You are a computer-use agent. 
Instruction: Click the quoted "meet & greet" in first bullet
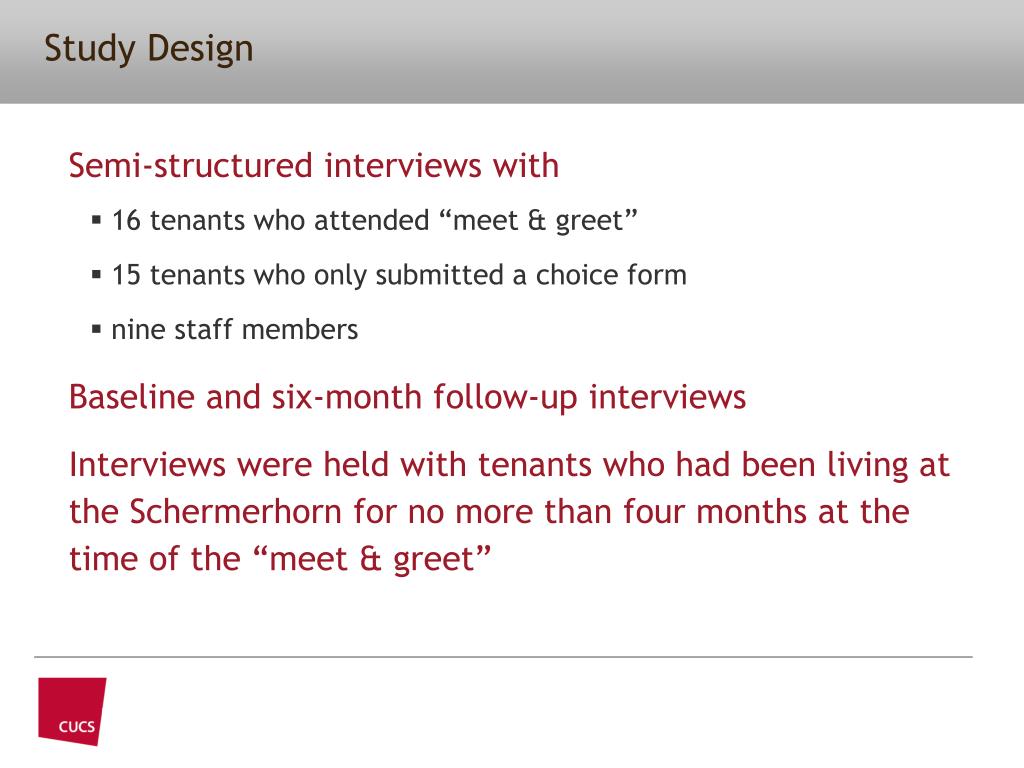coord(538,221)
